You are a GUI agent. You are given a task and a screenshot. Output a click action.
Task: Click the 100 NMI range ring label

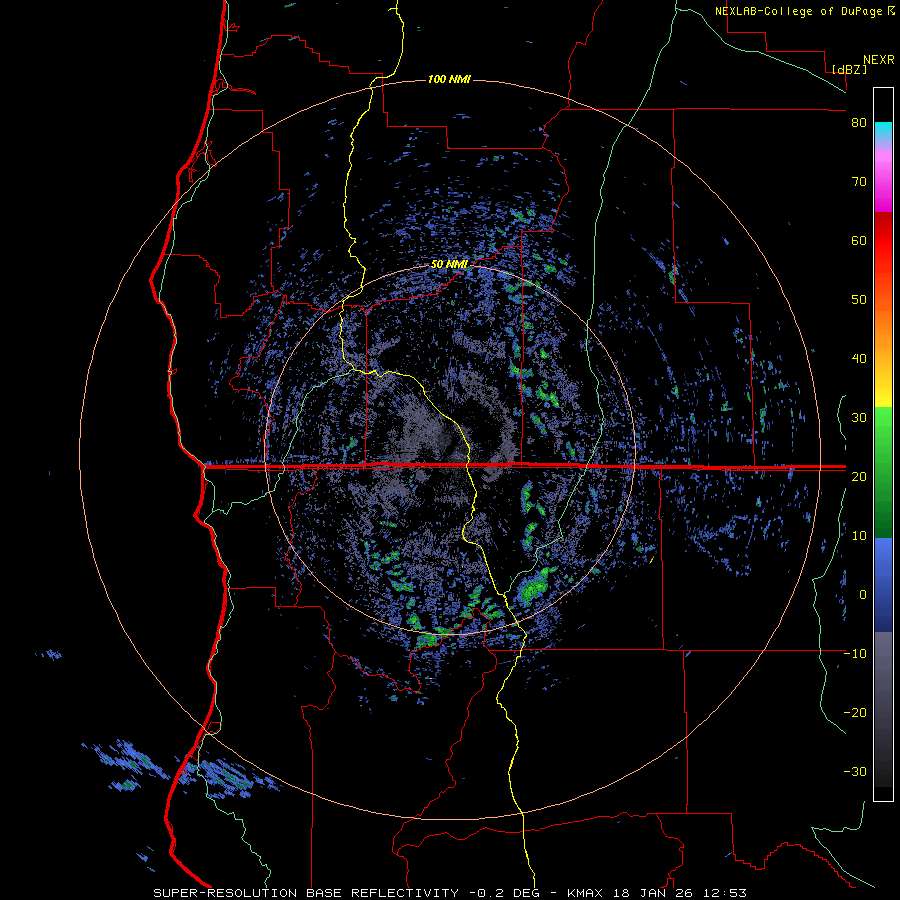pyautogui.click(x=449, y=79)
